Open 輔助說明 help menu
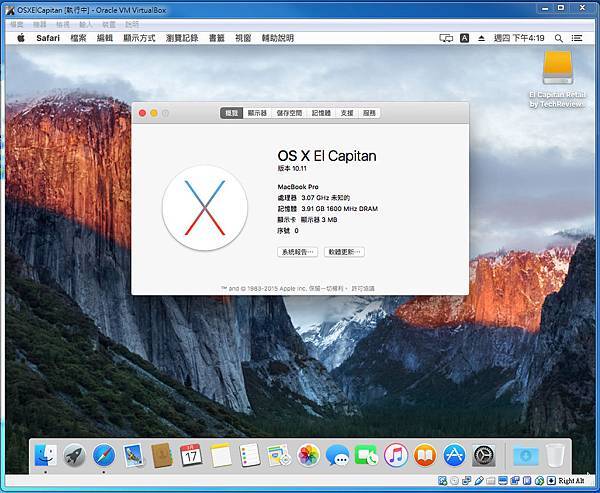 pos(278,38)
